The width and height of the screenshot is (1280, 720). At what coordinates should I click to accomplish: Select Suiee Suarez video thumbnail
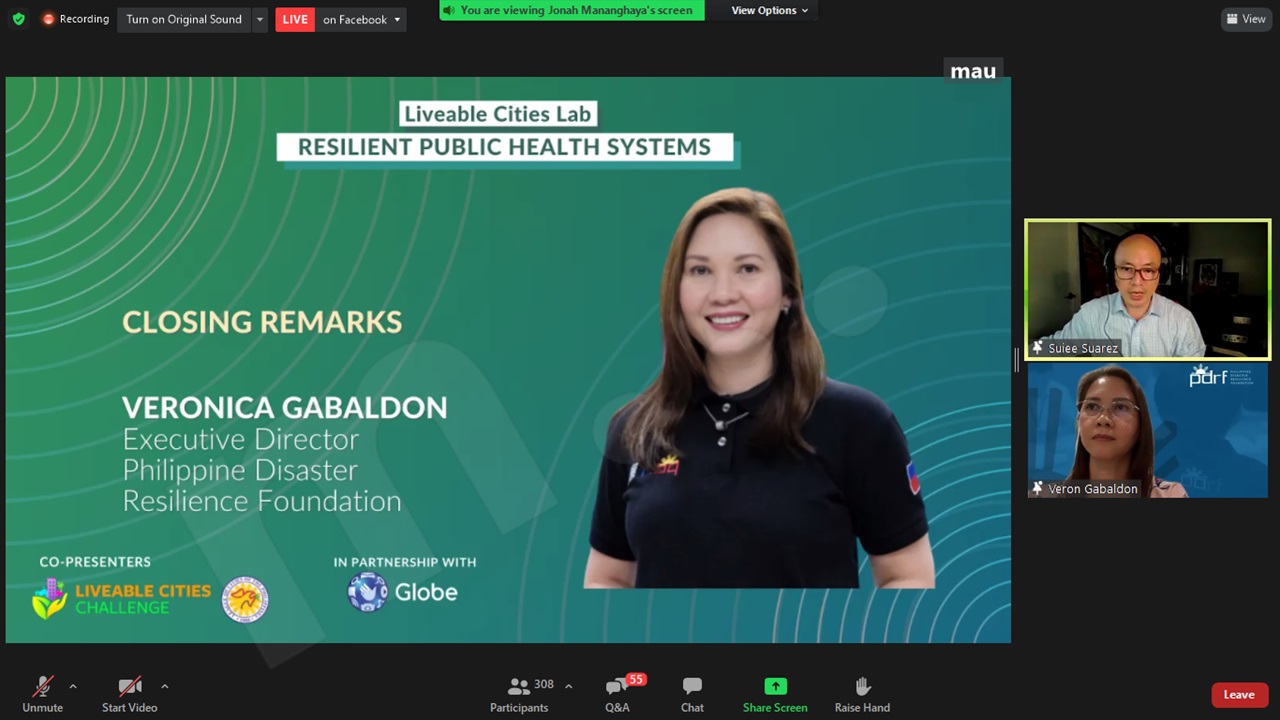(1148, 289)
